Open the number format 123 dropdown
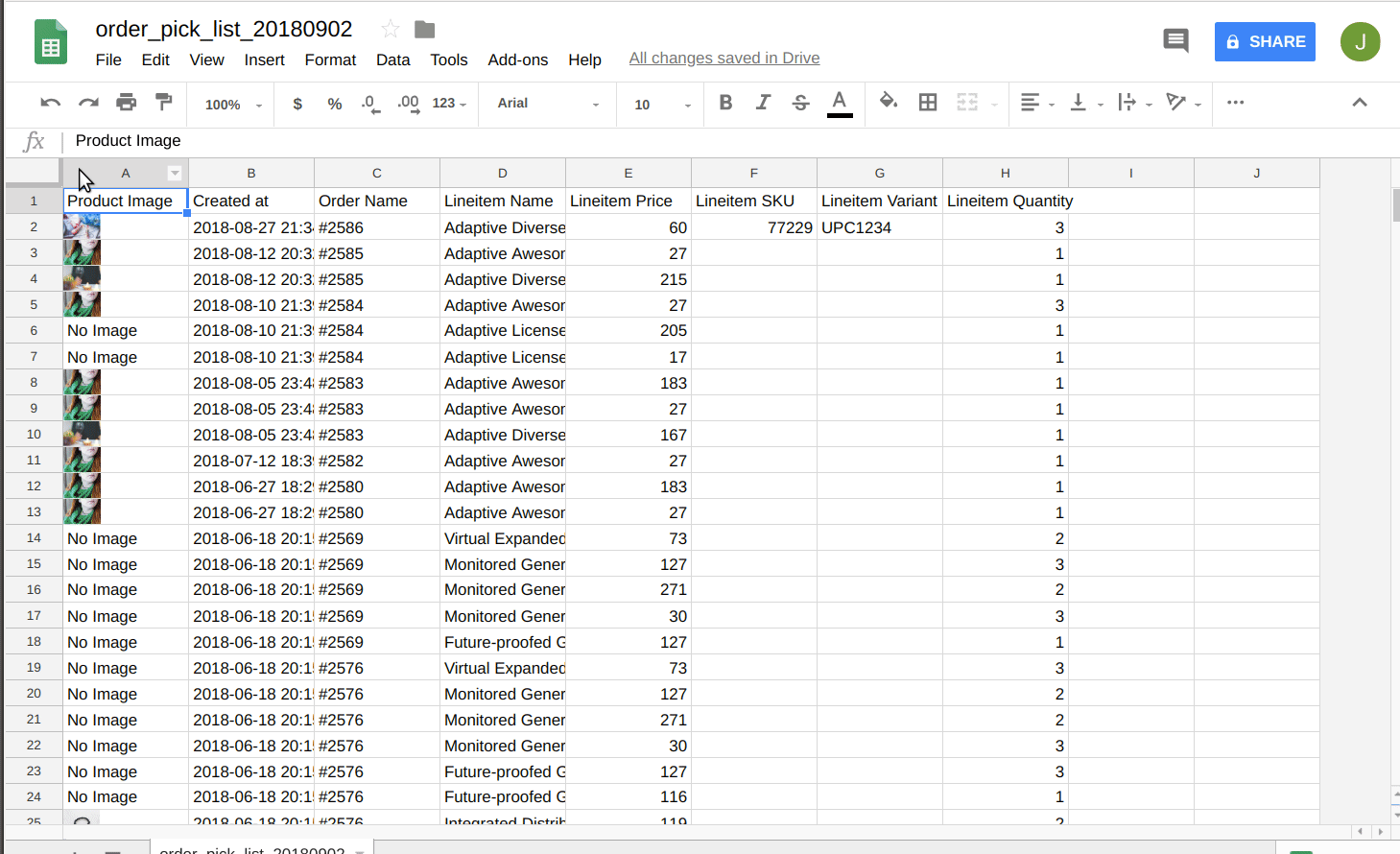The image size is (1400, 854). click(x=447, y=103)
